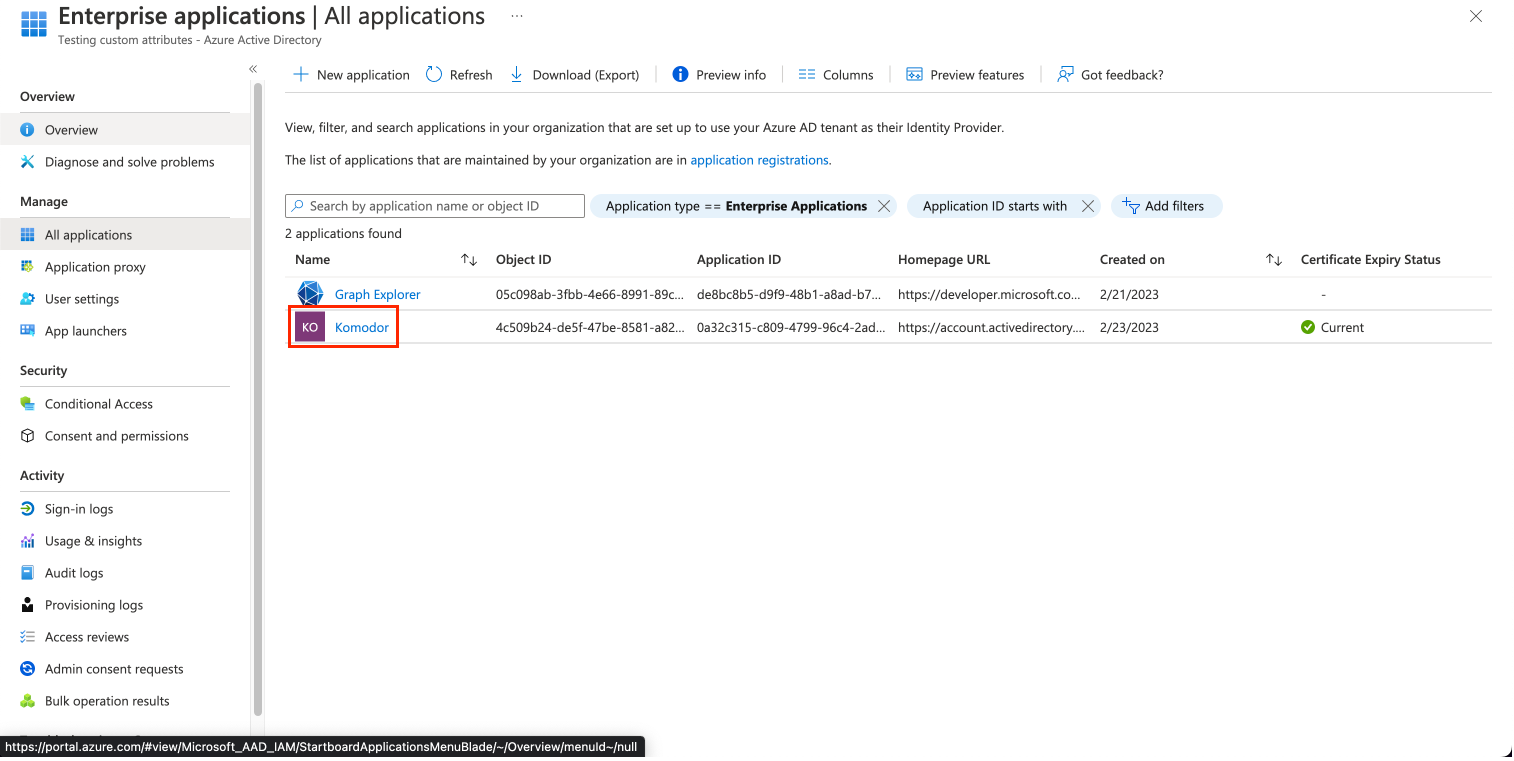Sort by Name column arrows
This screenshot has height=761, width=1514.
(468, 260)
